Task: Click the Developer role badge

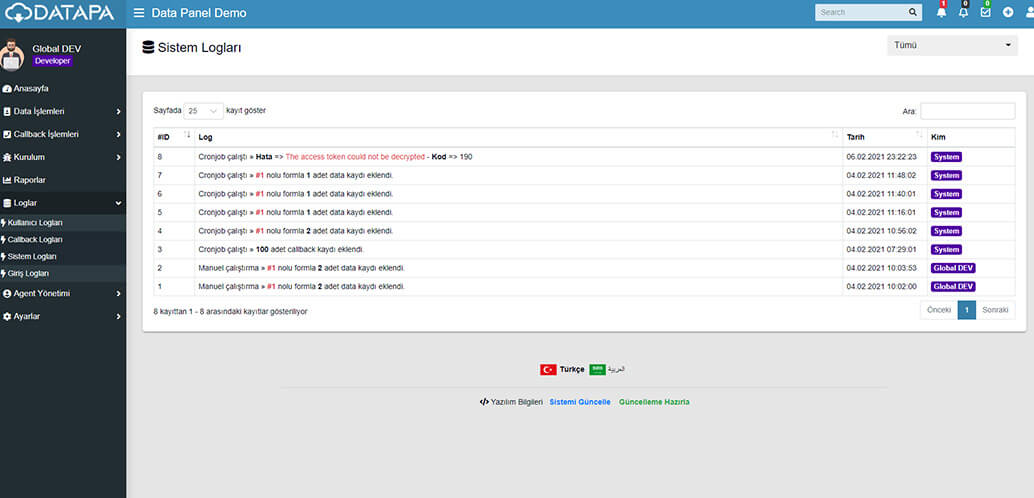Action: tap(53, 61)
